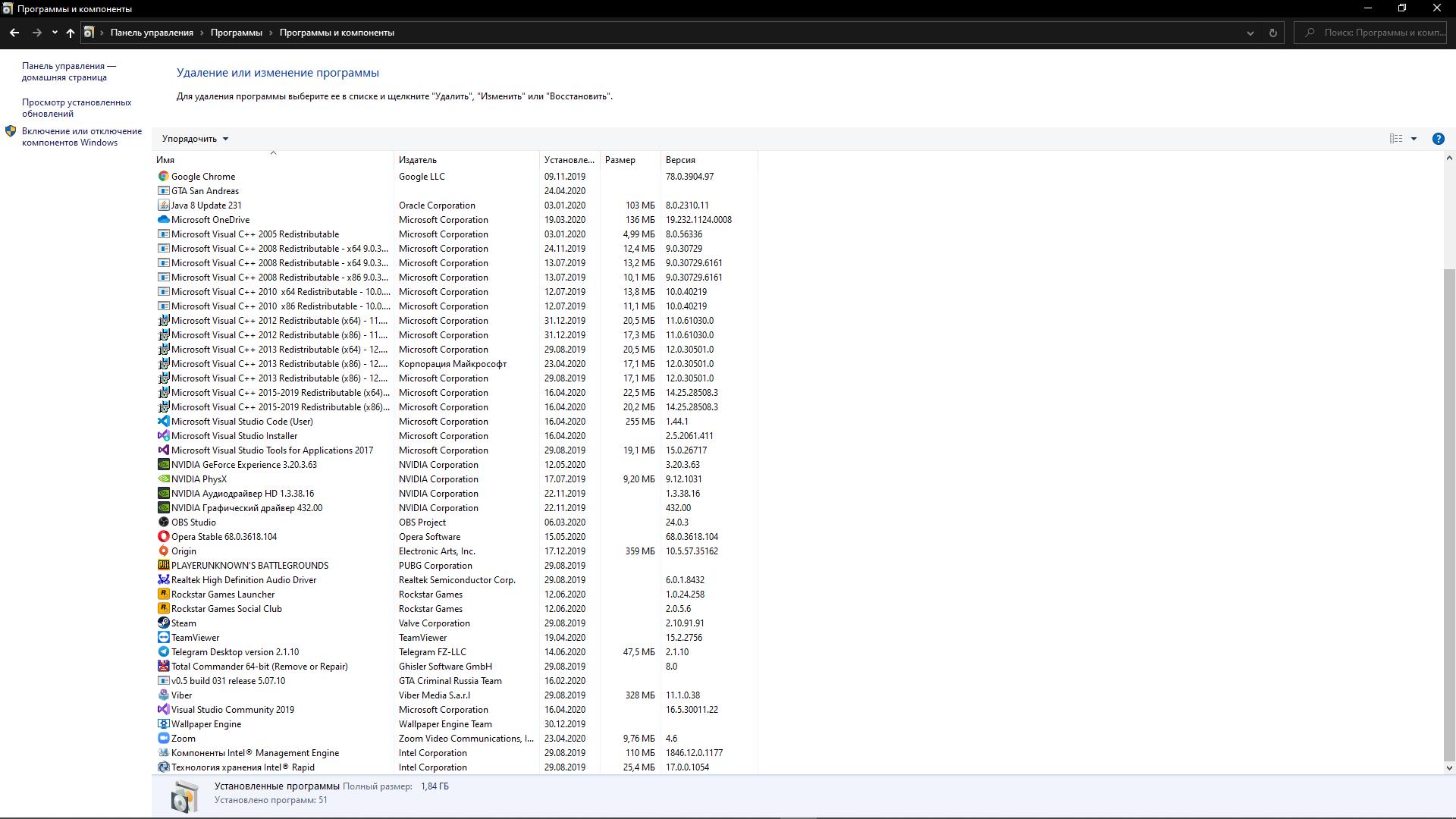
Task: Select NVIDIA Графический драйвер 432.00 entry
Action: (455, 507)
